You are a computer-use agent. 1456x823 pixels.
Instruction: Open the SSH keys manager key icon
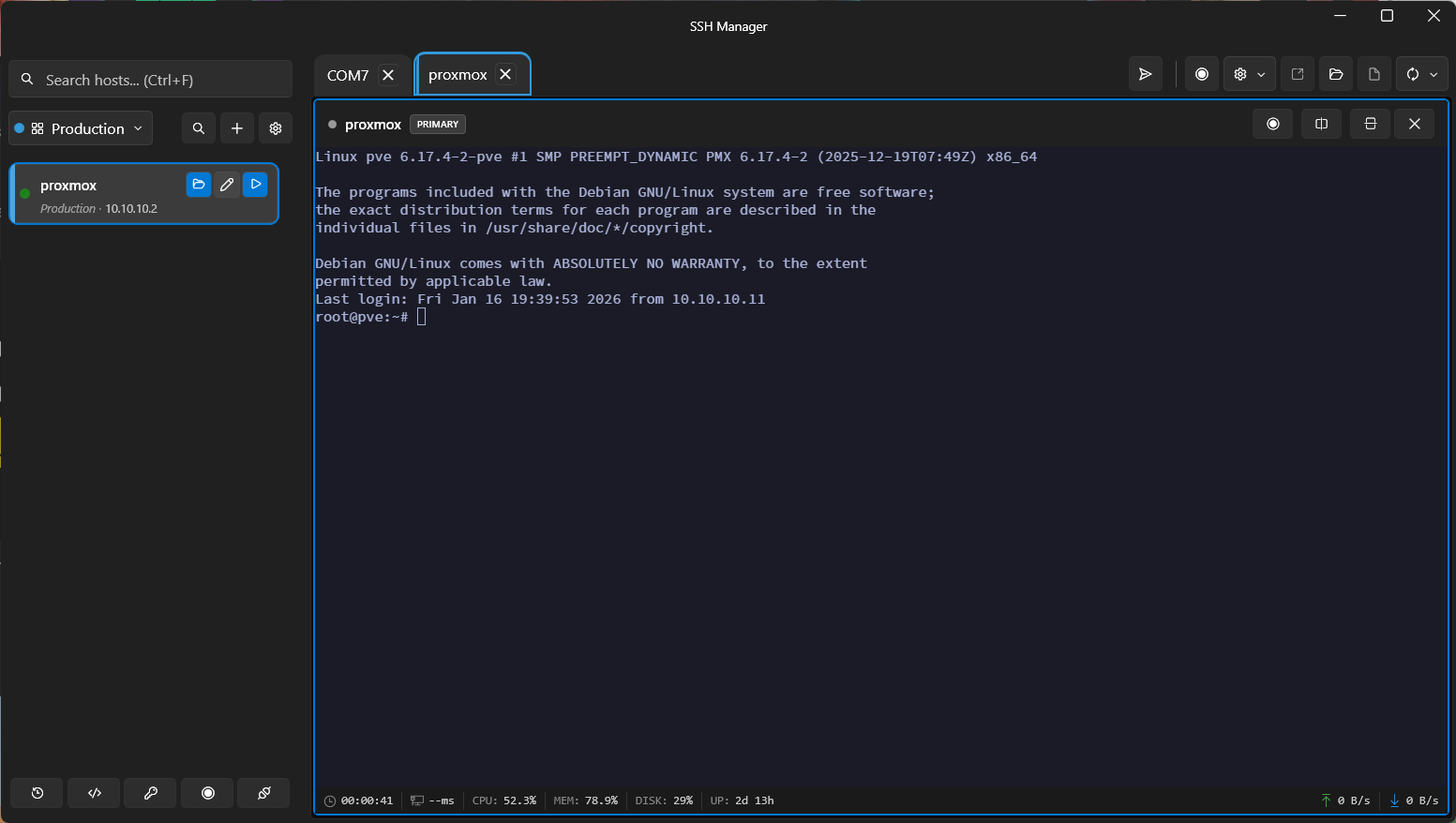click(x=151, y=793)
